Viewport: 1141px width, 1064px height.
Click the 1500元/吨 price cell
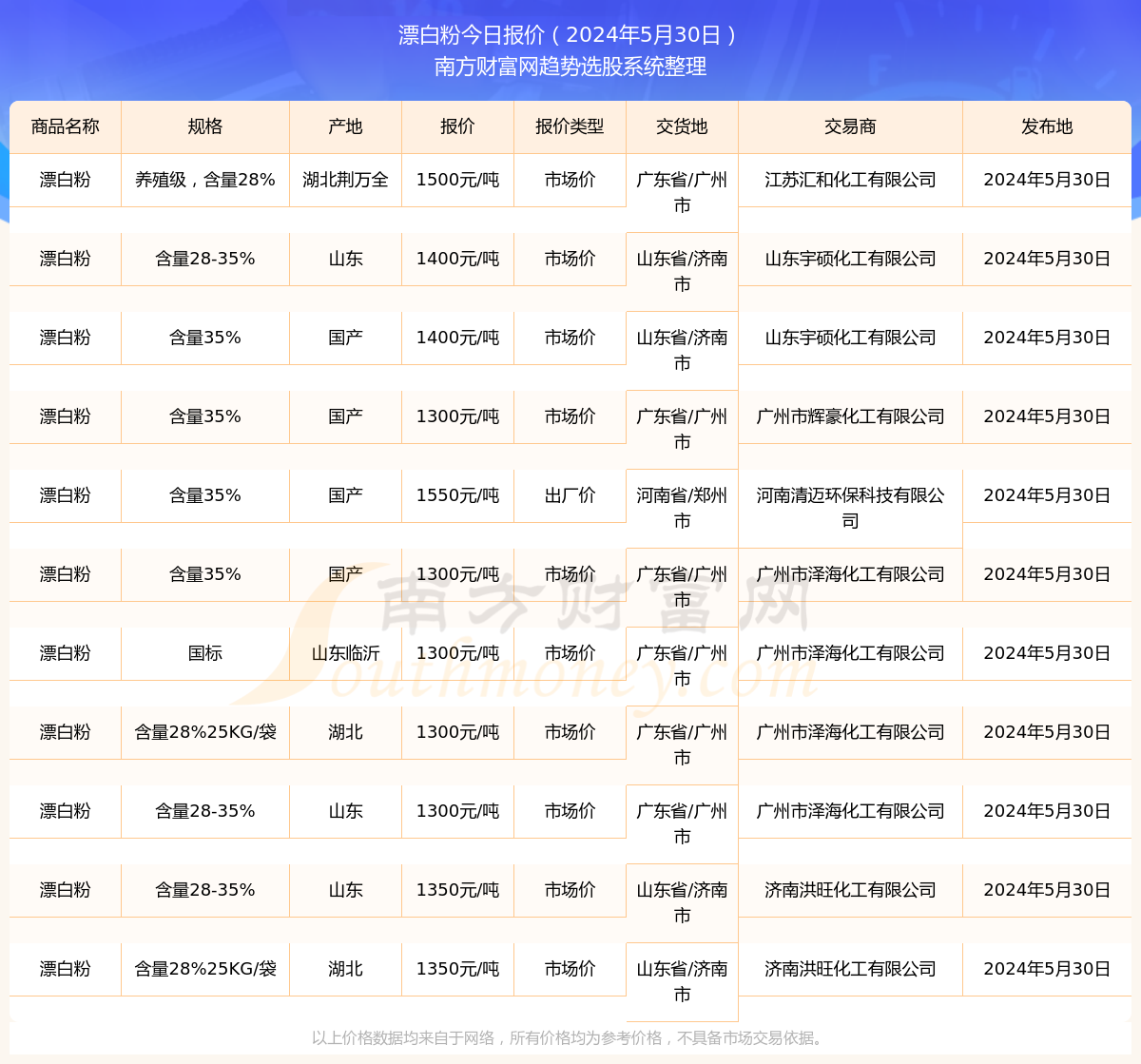click(x=457, y=180)
